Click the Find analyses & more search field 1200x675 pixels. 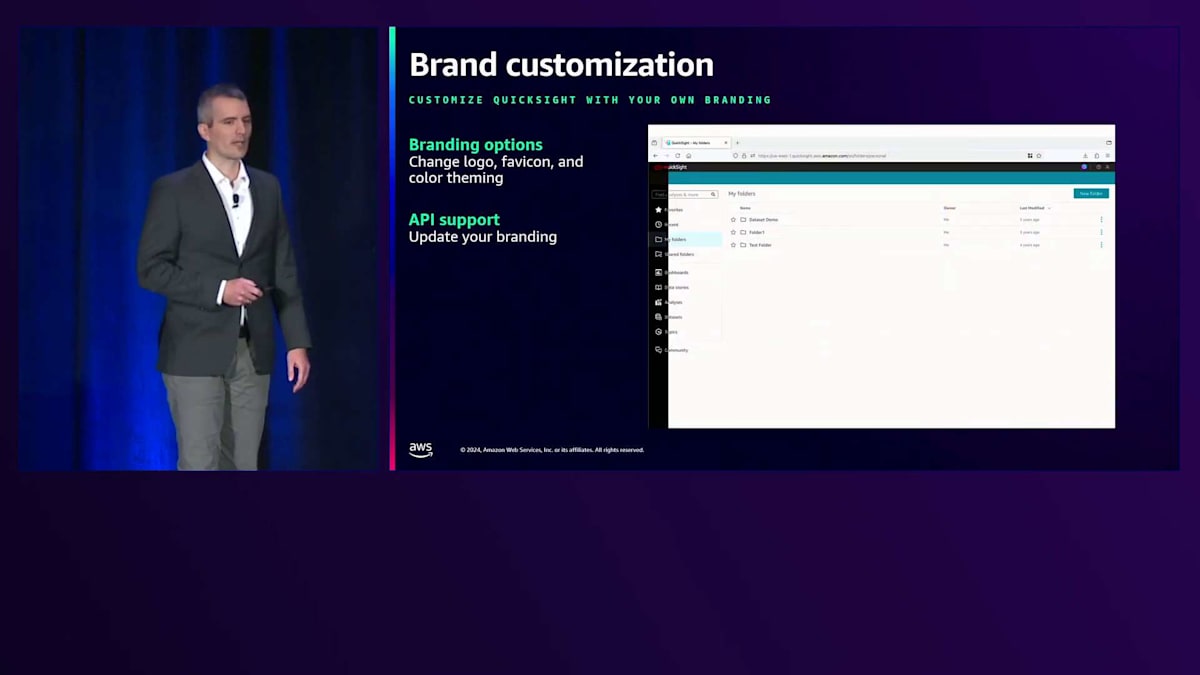[685, 194]
